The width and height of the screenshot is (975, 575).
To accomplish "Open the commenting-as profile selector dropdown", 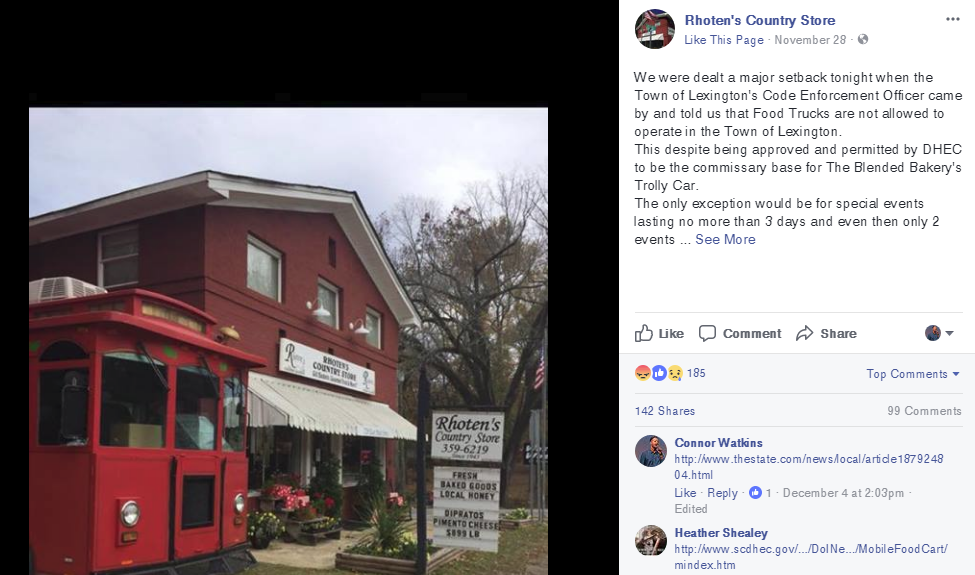I will [939, 333].
